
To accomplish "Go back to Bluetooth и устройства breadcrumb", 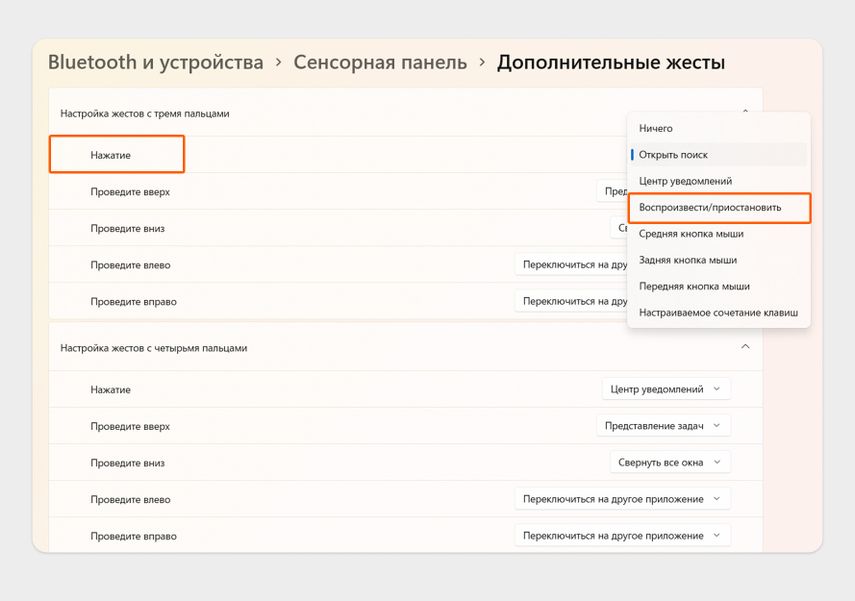I will [156, 62].
